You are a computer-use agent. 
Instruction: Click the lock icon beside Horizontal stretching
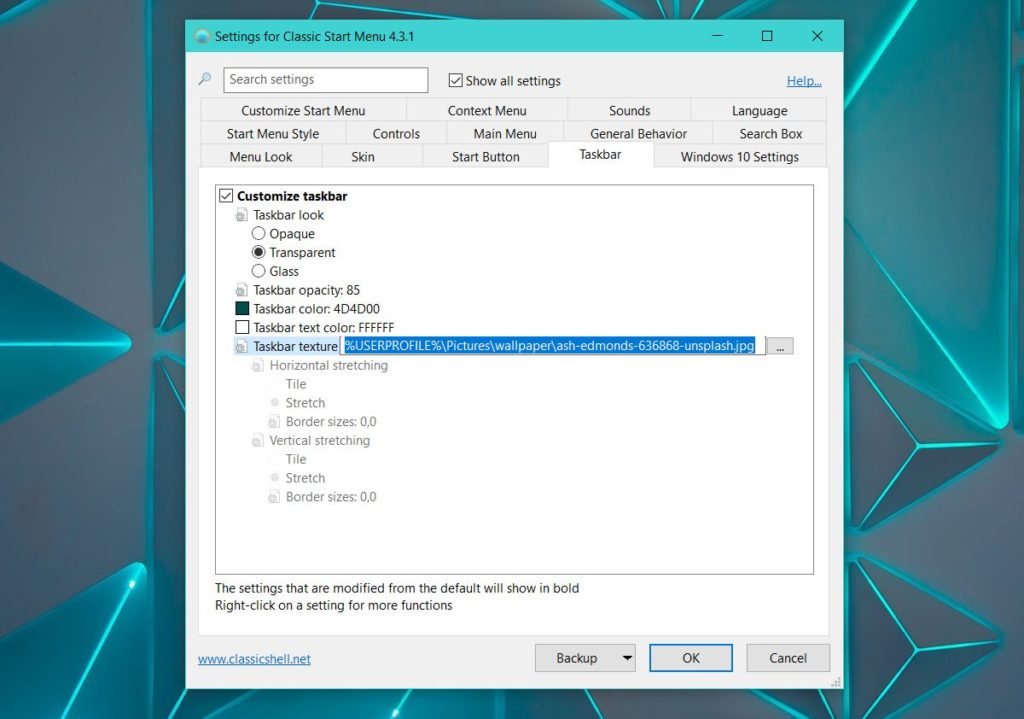(x=258, y=365)
